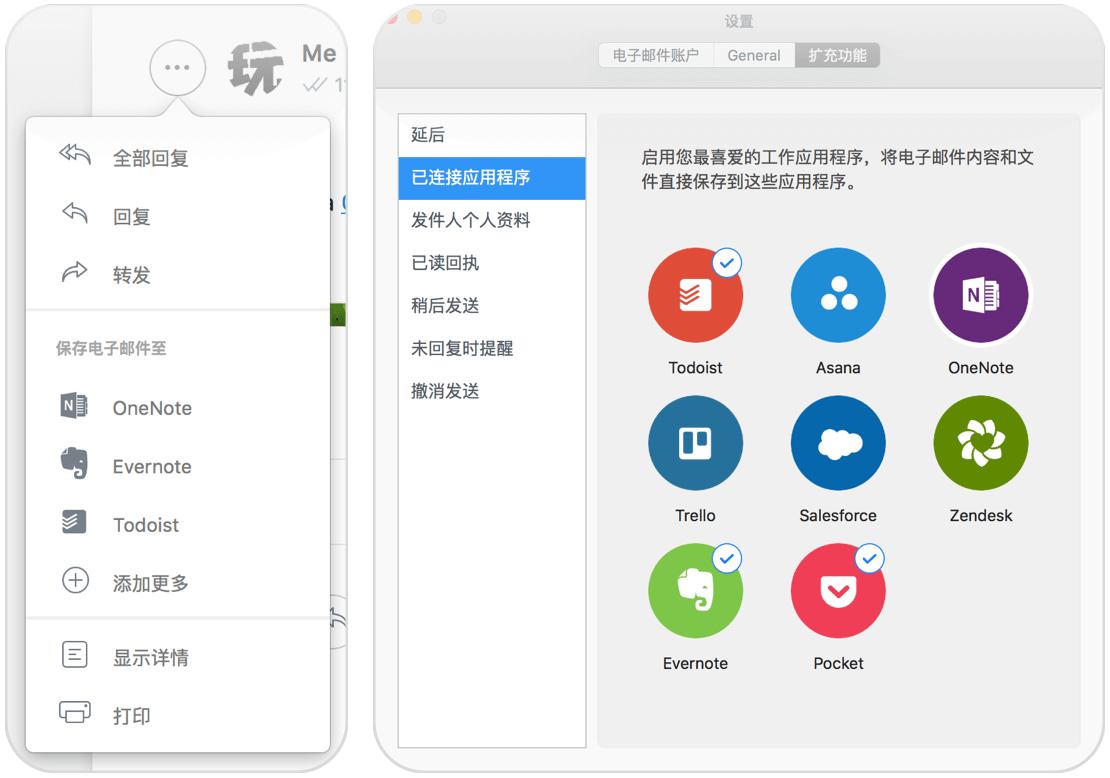The image size is (1110, 778).
Task: Click the Todoist label under its icon
Action: [695, 368]
